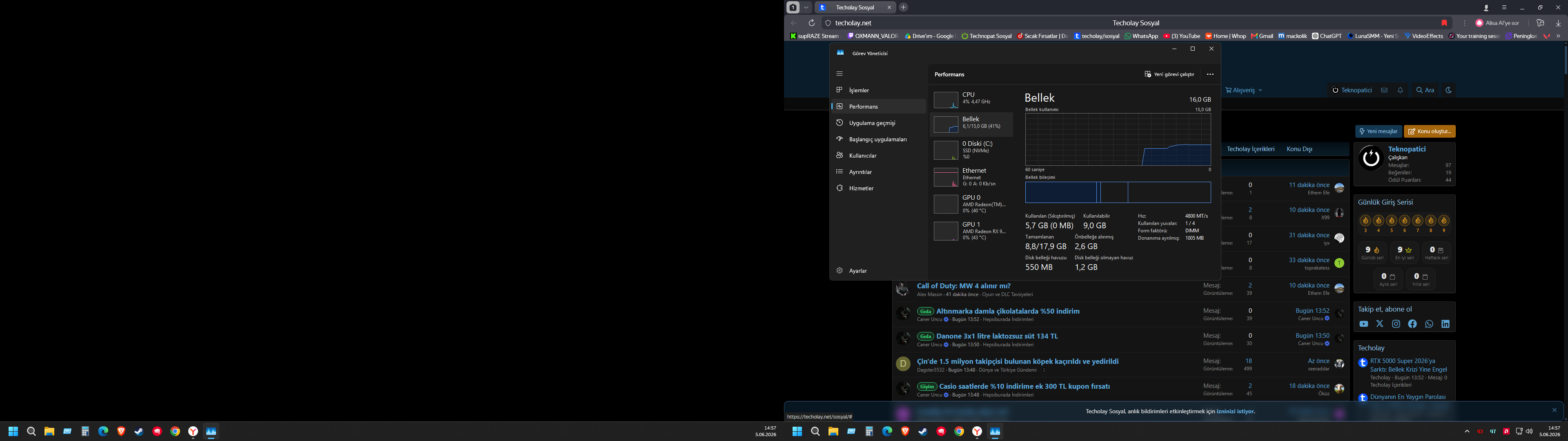Image resolution: width=1568 pixels, height=441 pixels.
Task: Switch to Konu Dışı tab
Action: [1300, 149]
